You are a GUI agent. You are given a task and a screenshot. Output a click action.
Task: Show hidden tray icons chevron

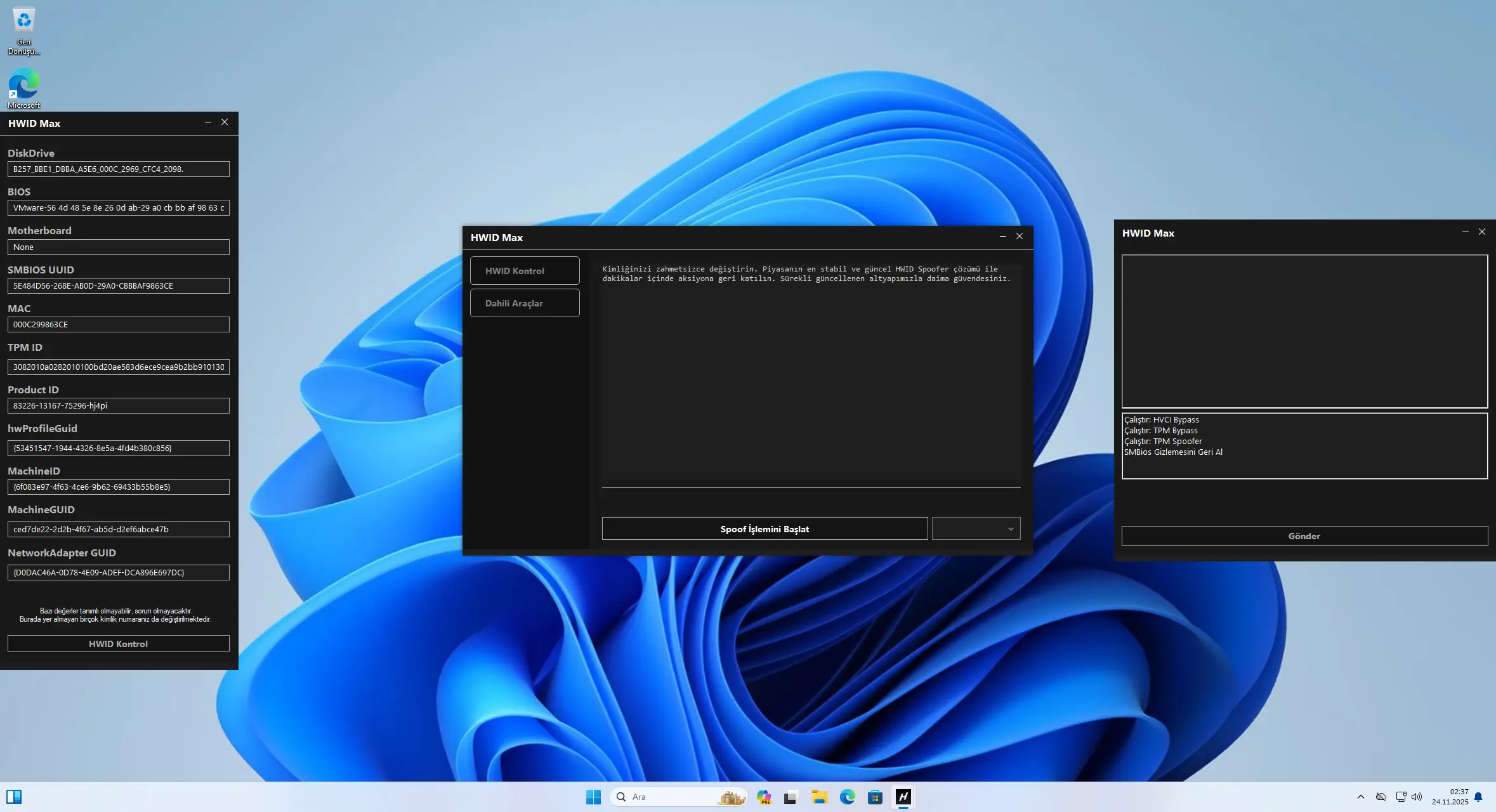[1360, 797]
